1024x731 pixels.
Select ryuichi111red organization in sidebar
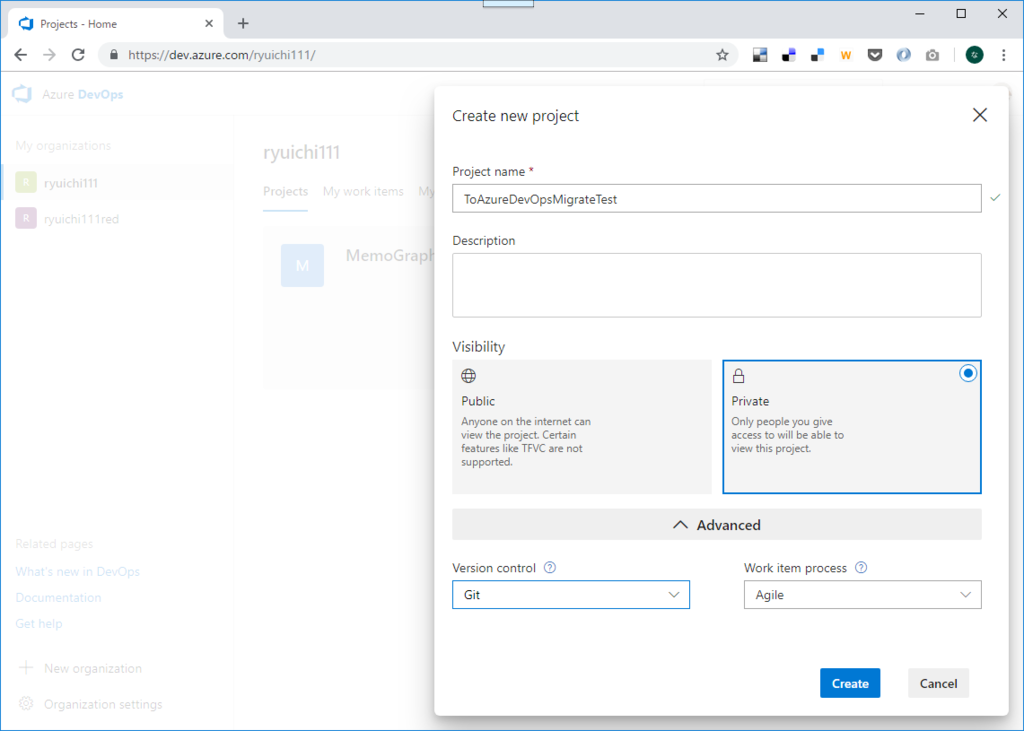coord(118,219)
